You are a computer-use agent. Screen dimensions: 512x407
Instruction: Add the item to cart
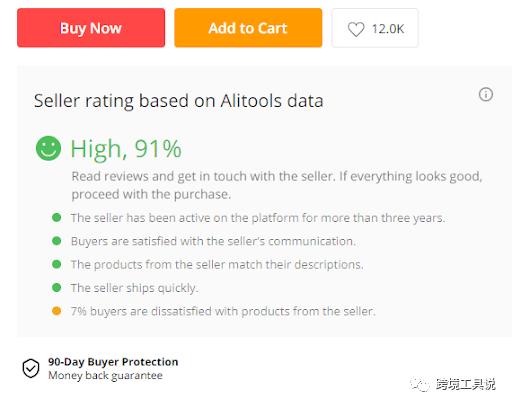tap(248, 28)
